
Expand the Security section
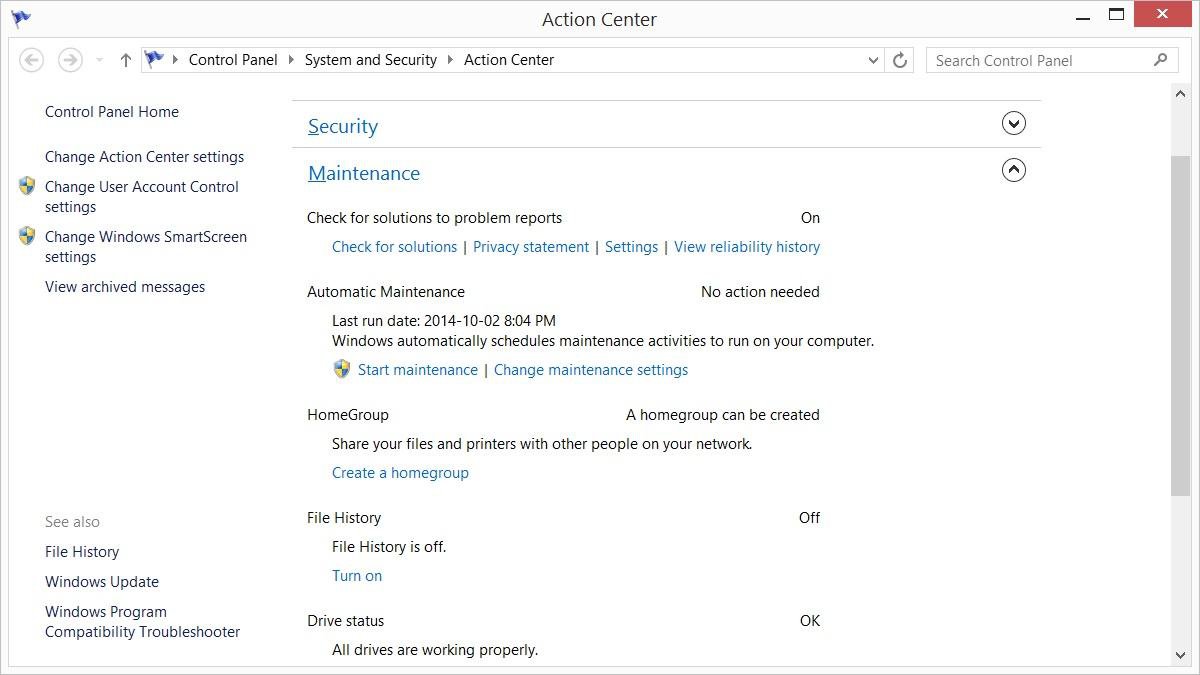click(1013, 122)
